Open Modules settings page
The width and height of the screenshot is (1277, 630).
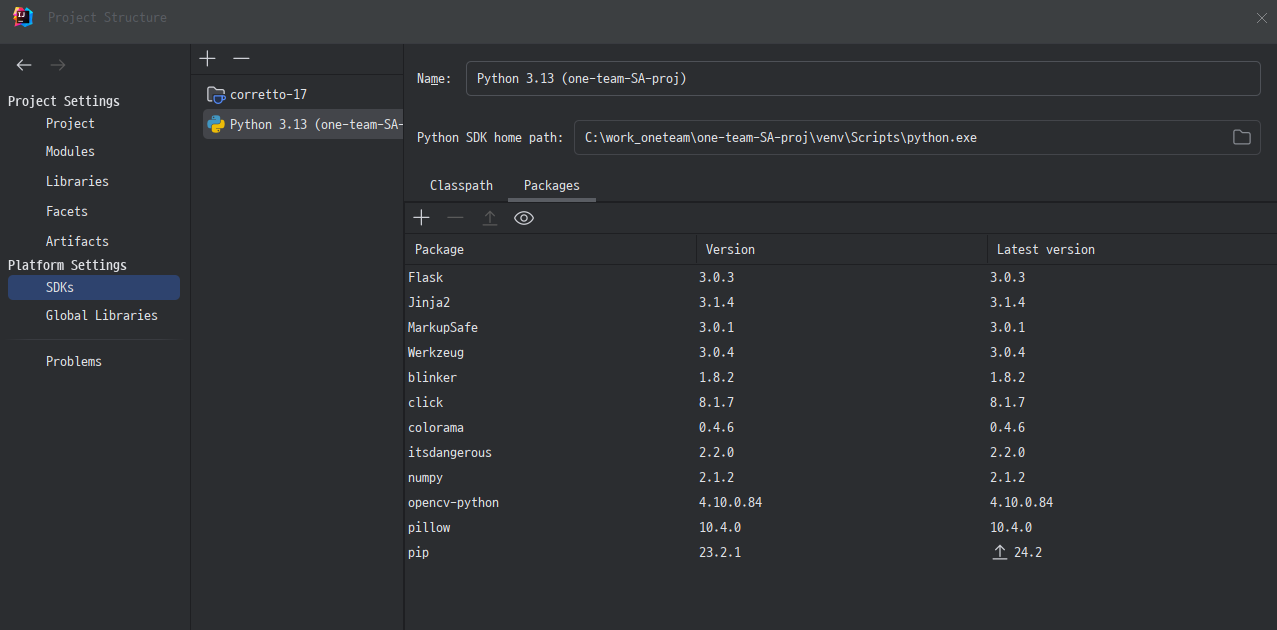70,151
